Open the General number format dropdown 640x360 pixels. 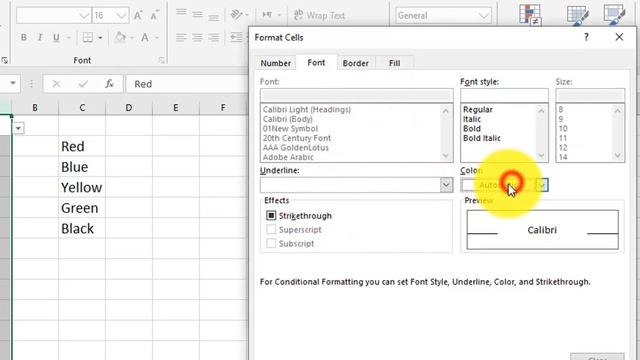(484, 16)
